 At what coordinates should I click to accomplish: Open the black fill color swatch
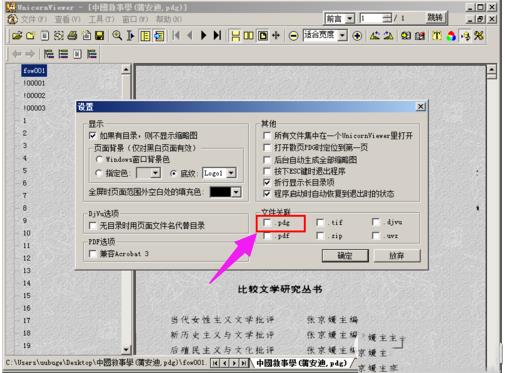(x=225, y=192)
